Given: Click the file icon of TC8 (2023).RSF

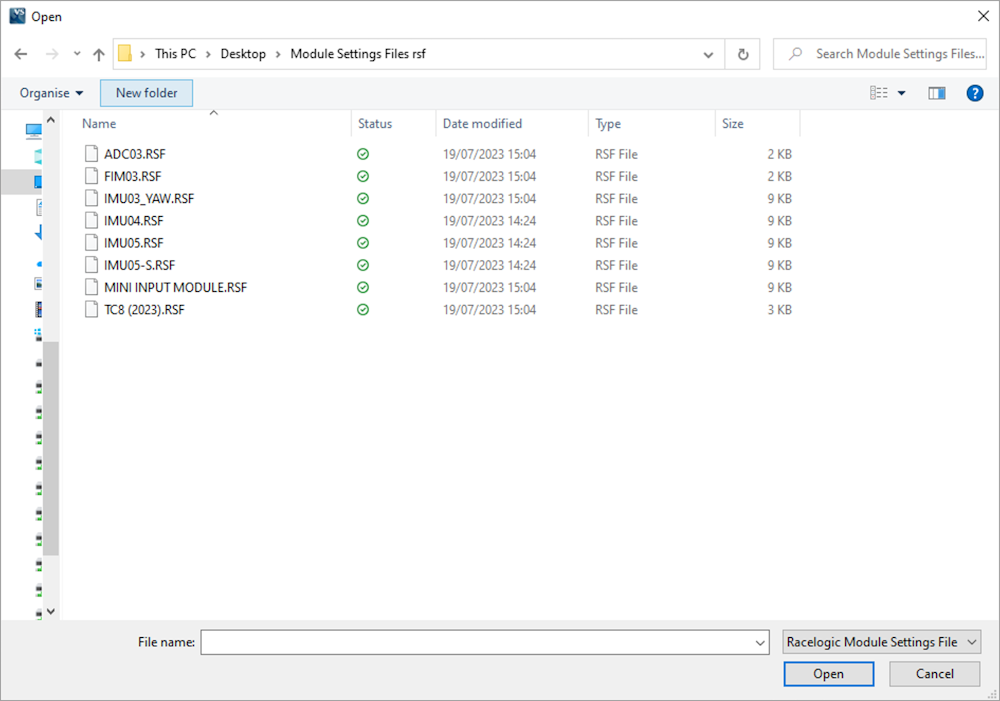Looking at the screenshot, I should 92,310.
